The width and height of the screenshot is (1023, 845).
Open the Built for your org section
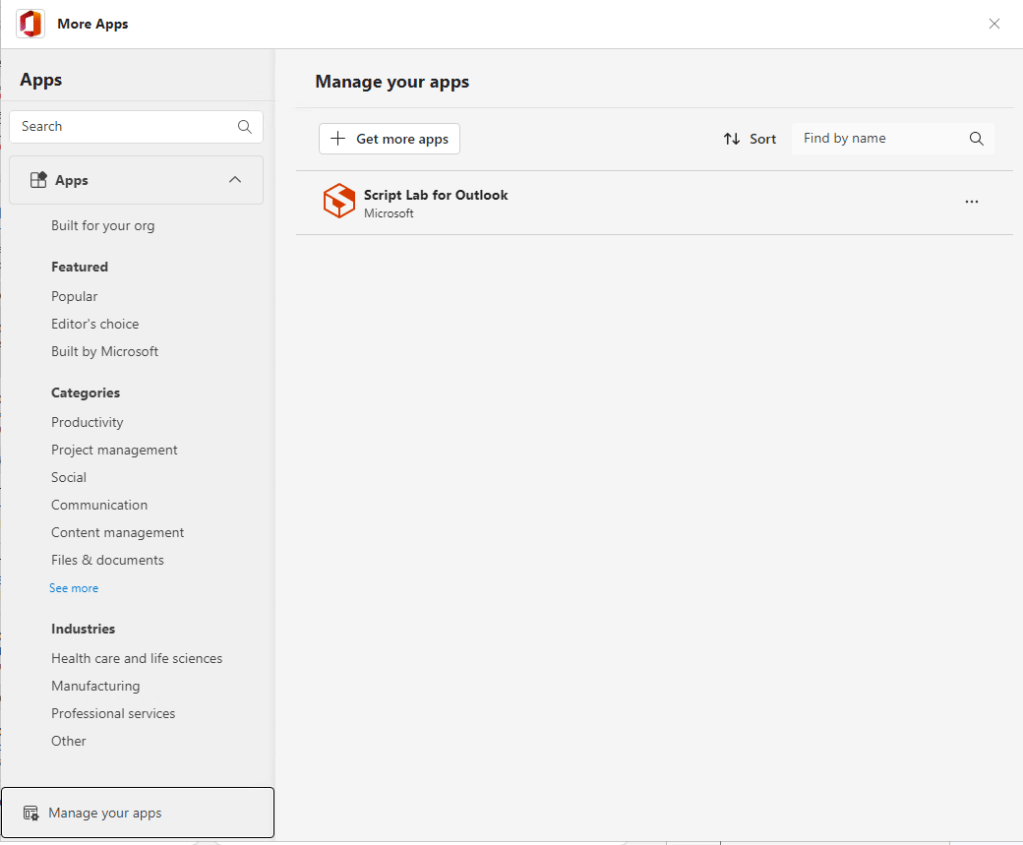[x=103, y=226]
